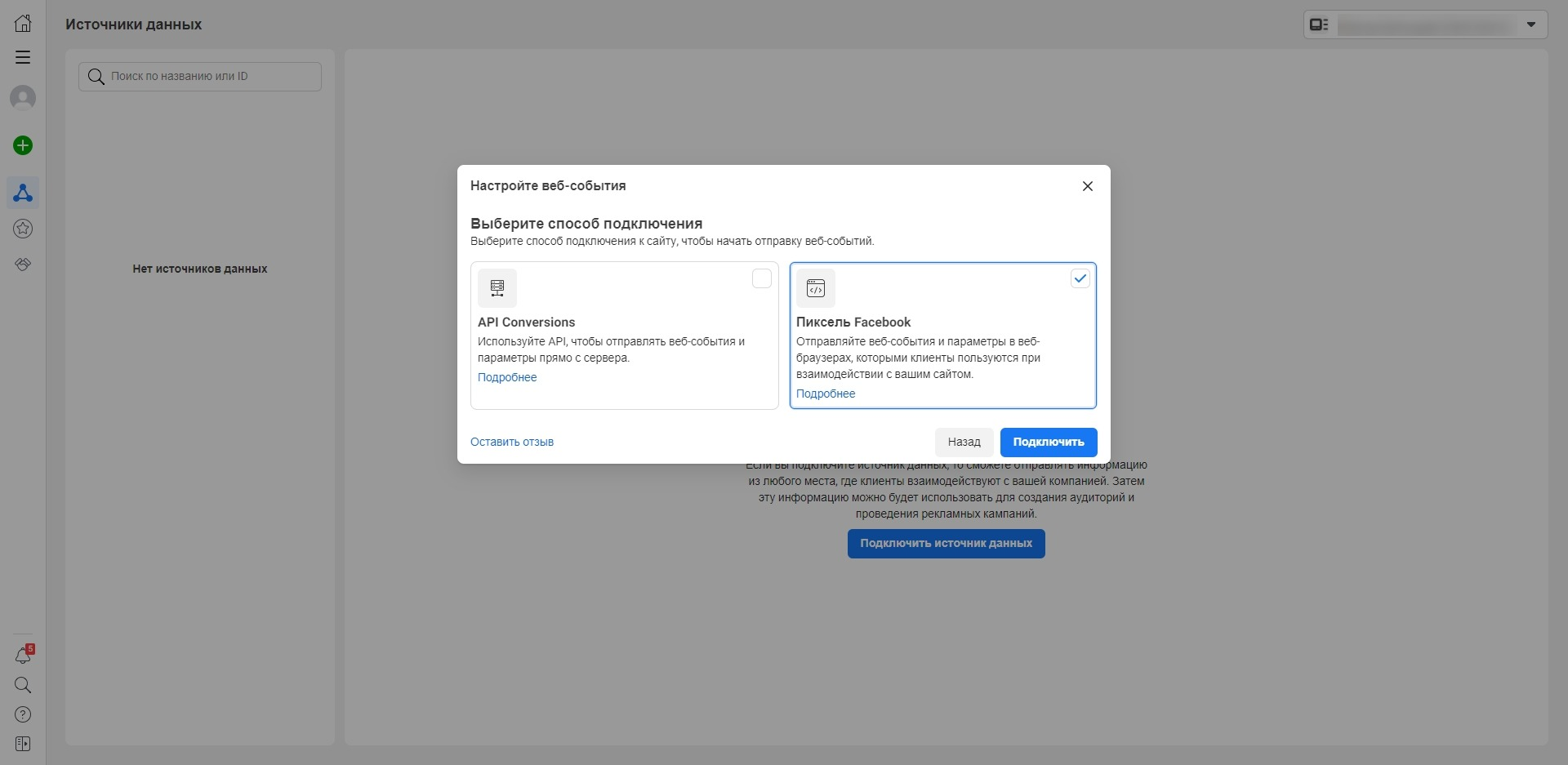Select the Пиксель Facebook title text
The image size is (1568, 765).
tap(853, 322)
